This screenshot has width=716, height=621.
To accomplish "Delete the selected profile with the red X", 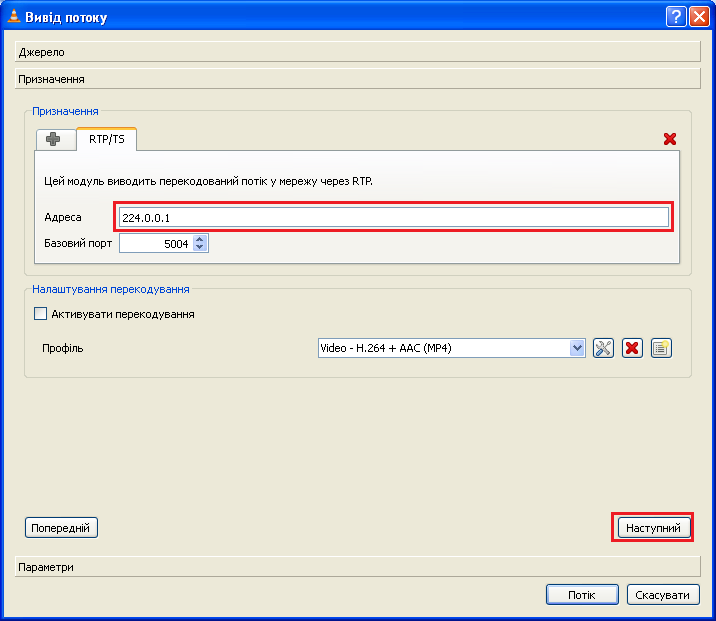I will coord(632,348).
